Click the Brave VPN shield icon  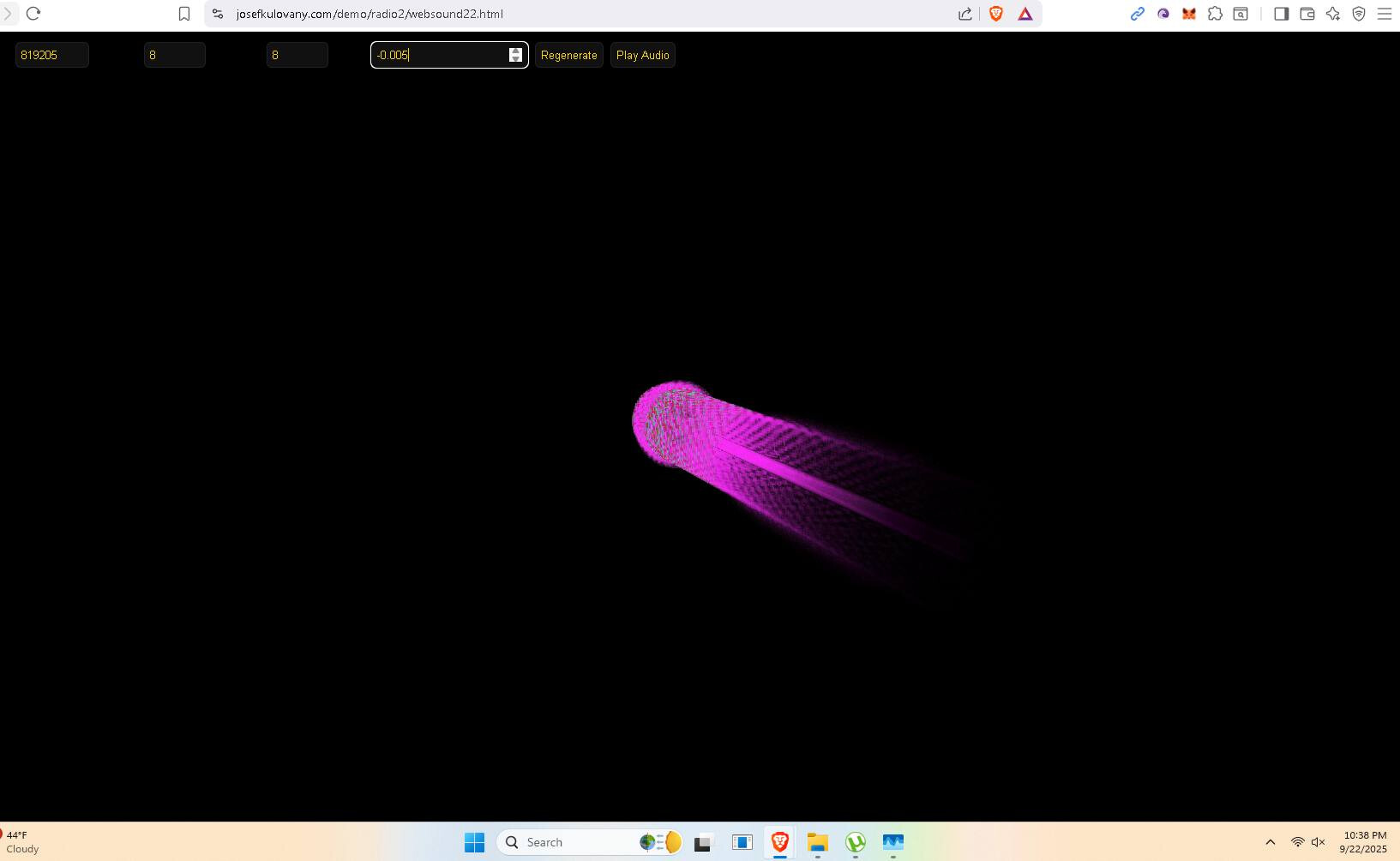point(1359,14)
